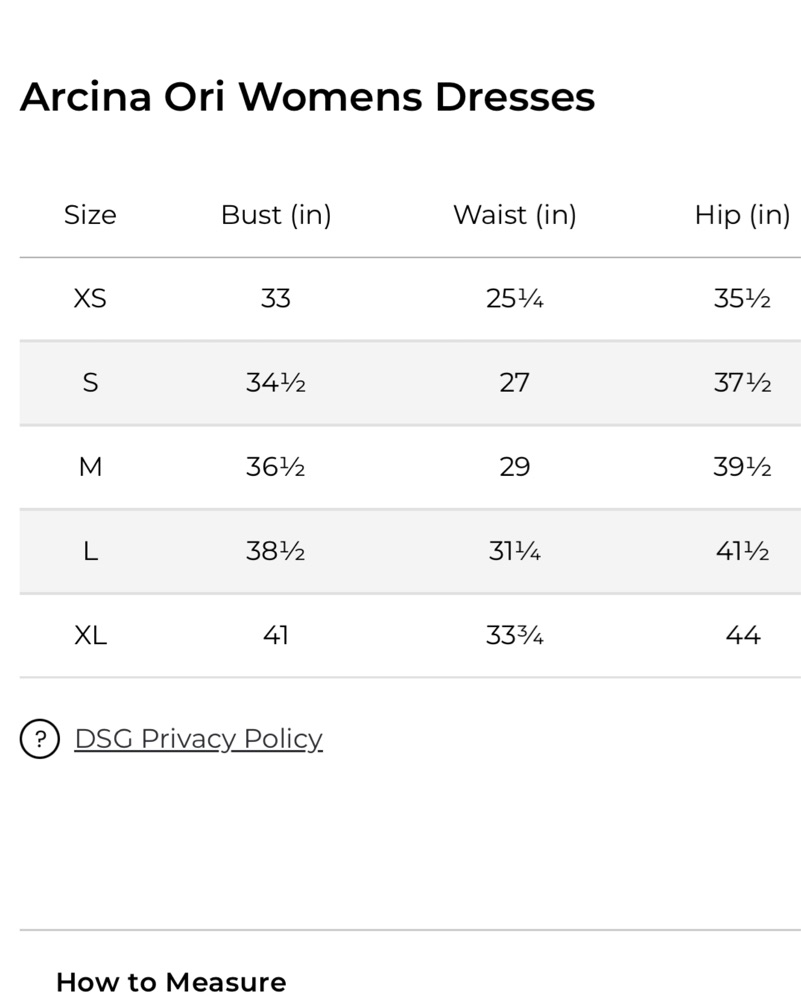Click the XS bust value 33
Screen dimensions: 801x1000
(276, 298)
